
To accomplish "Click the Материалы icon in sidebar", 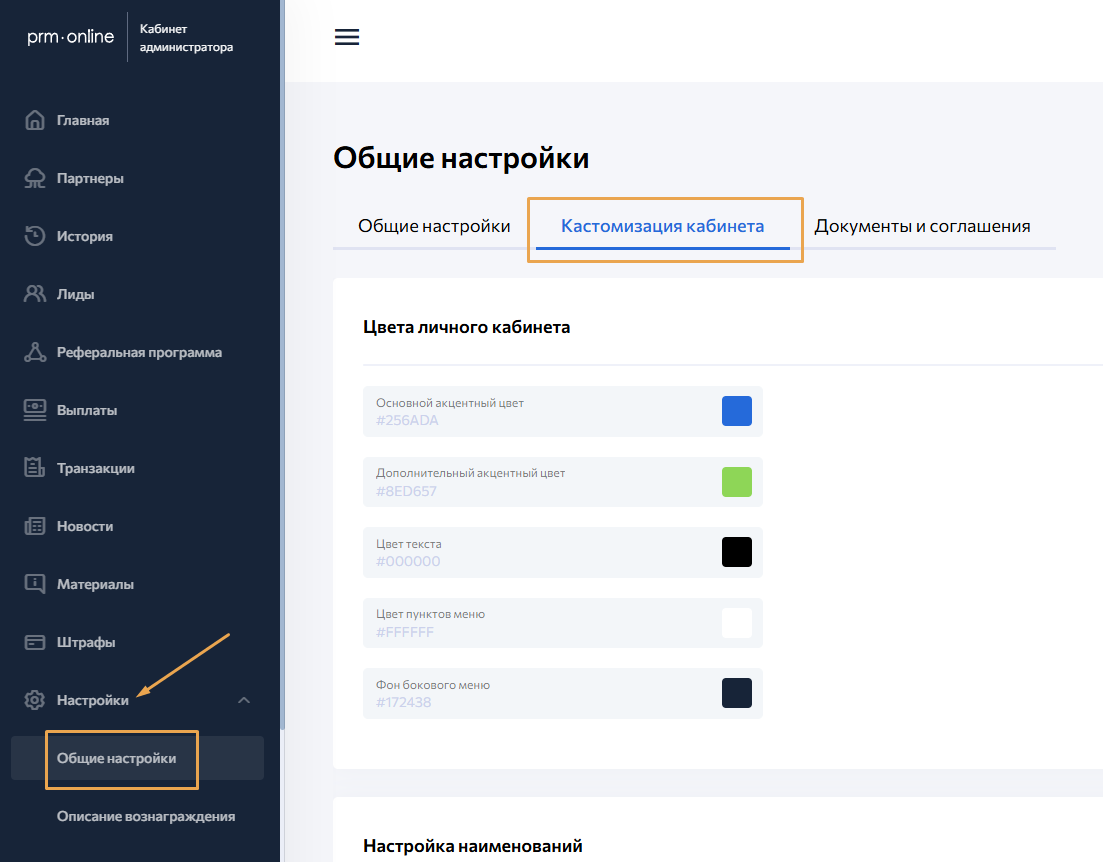I will (35, 584).
